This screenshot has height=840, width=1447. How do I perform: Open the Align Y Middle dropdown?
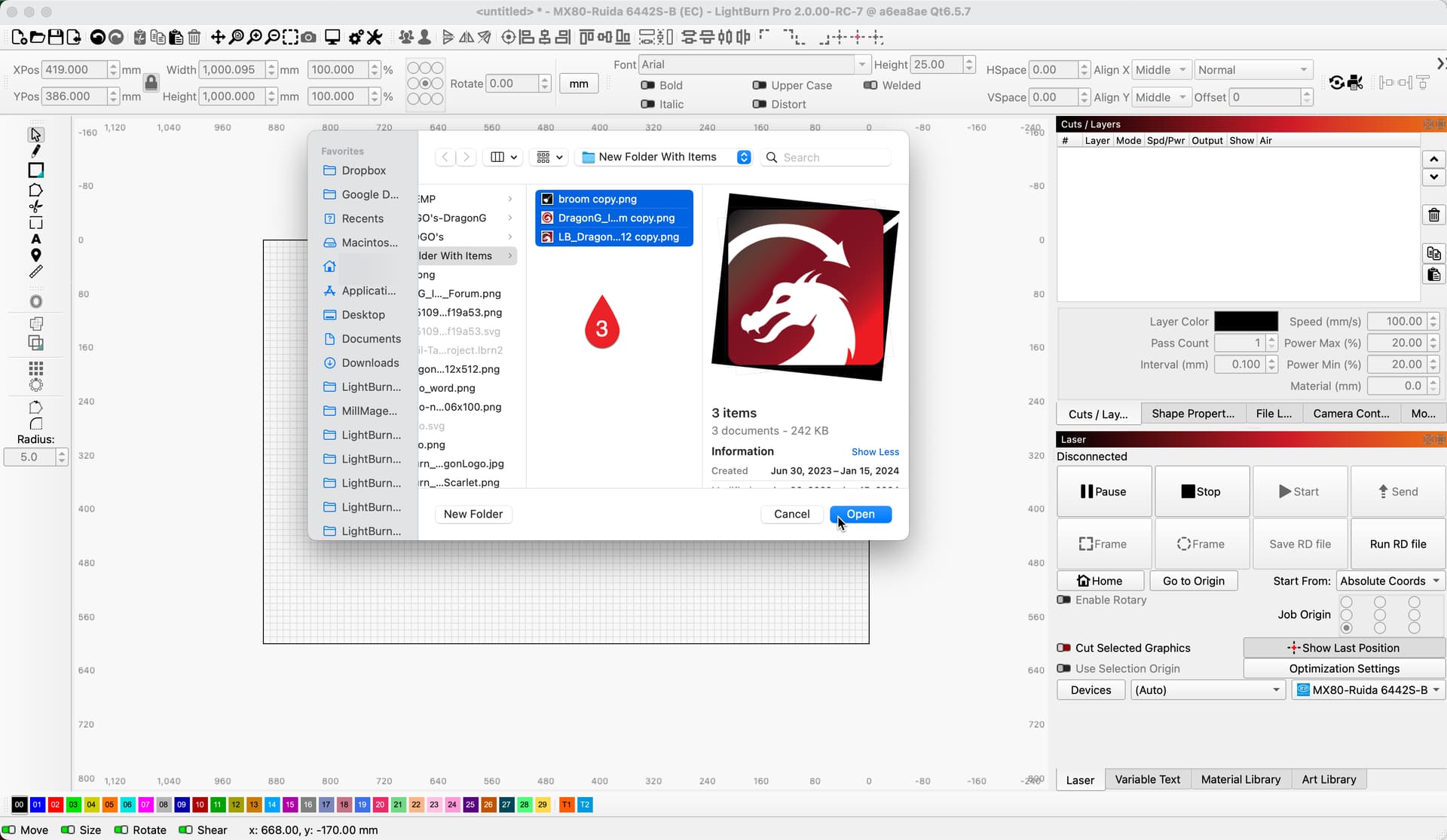(1162, 97)
